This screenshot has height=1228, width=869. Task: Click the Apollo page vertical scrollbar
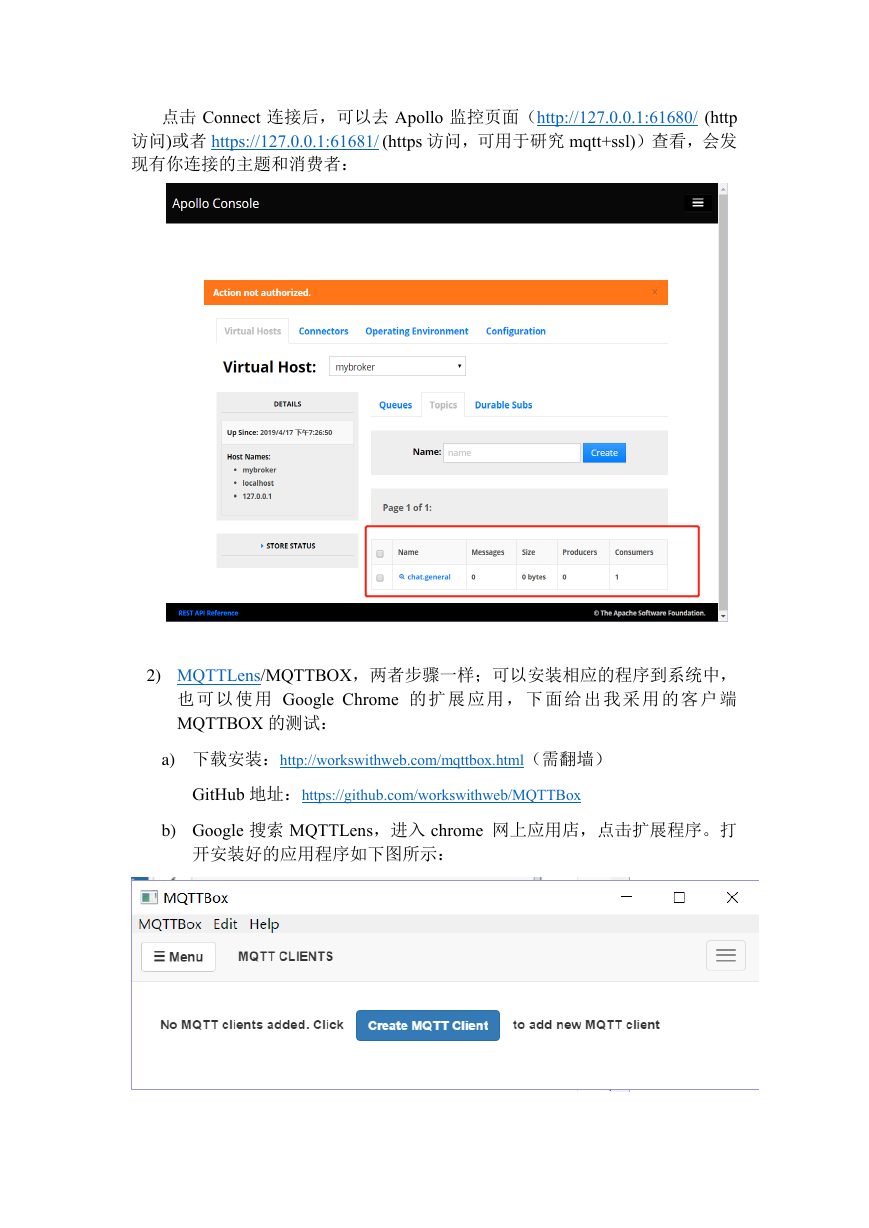pyautogui.click(x=723, y=403)
